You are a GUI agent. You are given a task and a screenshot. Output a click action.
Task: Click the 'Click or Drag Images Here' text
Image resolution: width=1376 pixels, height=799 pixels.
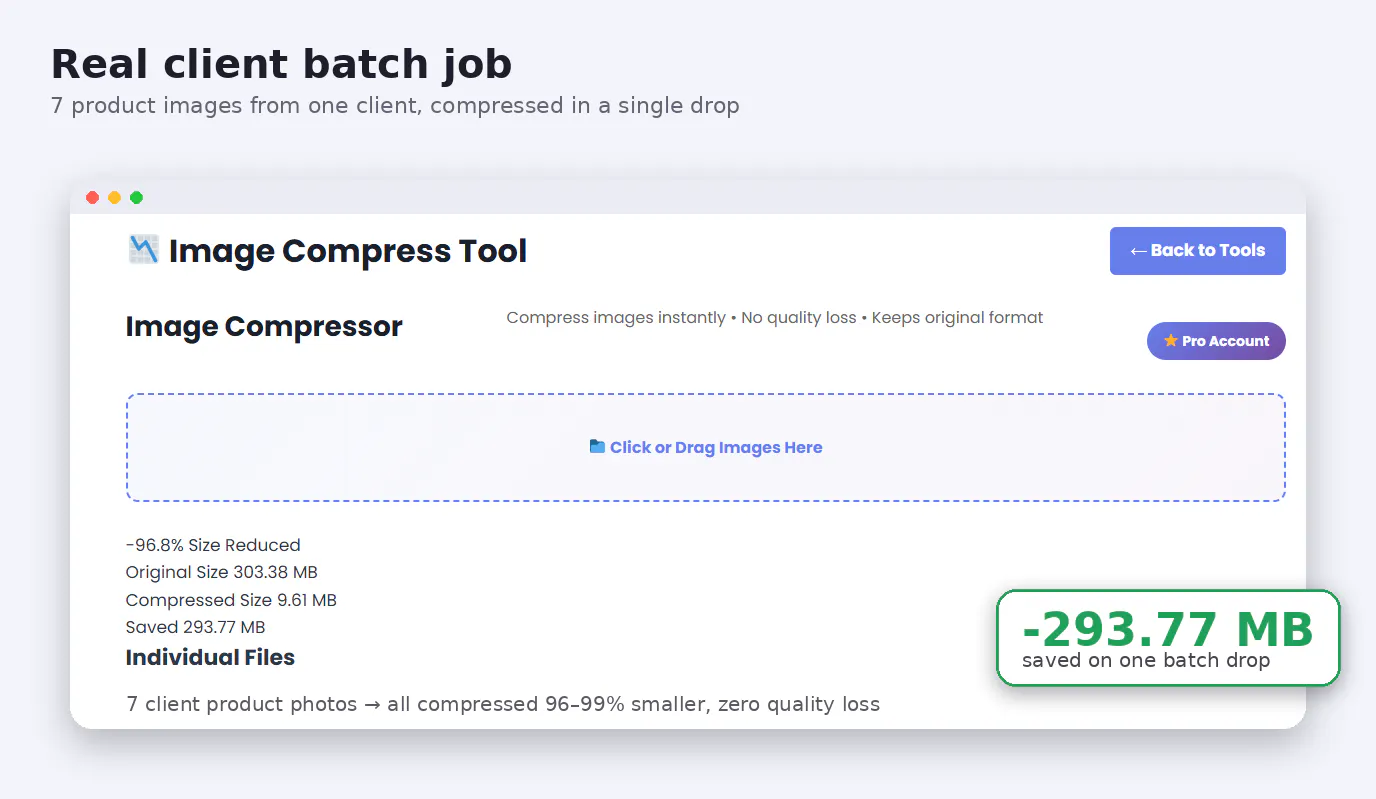pyautogui.click(x=716, y=448)
